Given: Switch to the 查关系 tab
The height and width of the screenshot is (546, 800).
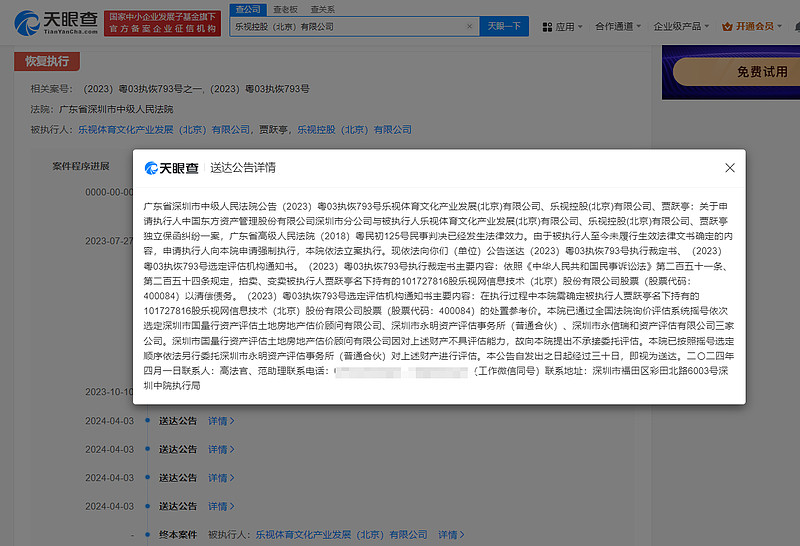Looking at the screenshot, I should pos(322,9).
